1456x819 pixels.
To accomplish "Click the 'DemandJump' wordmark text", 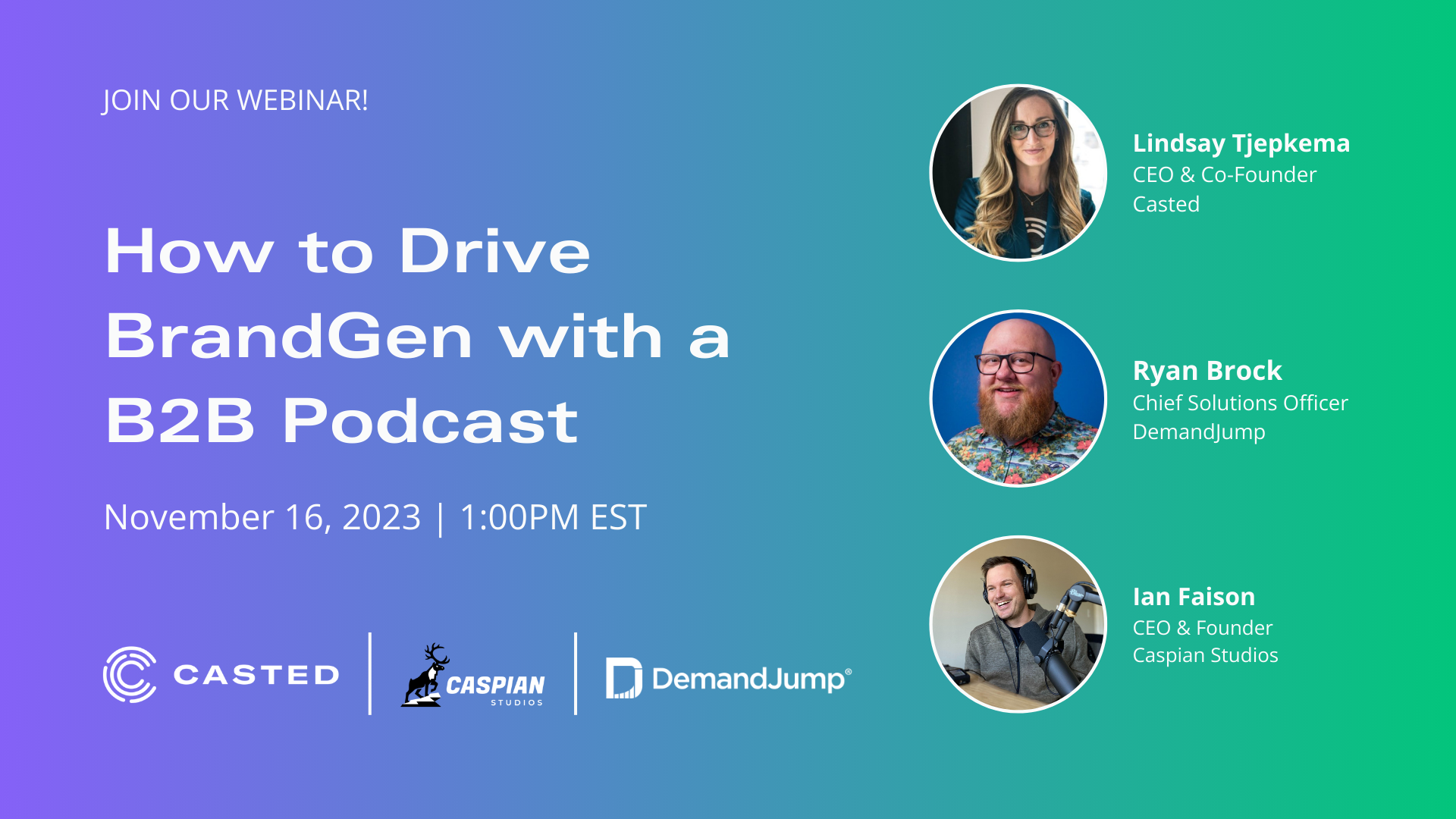I will point(752,679).
